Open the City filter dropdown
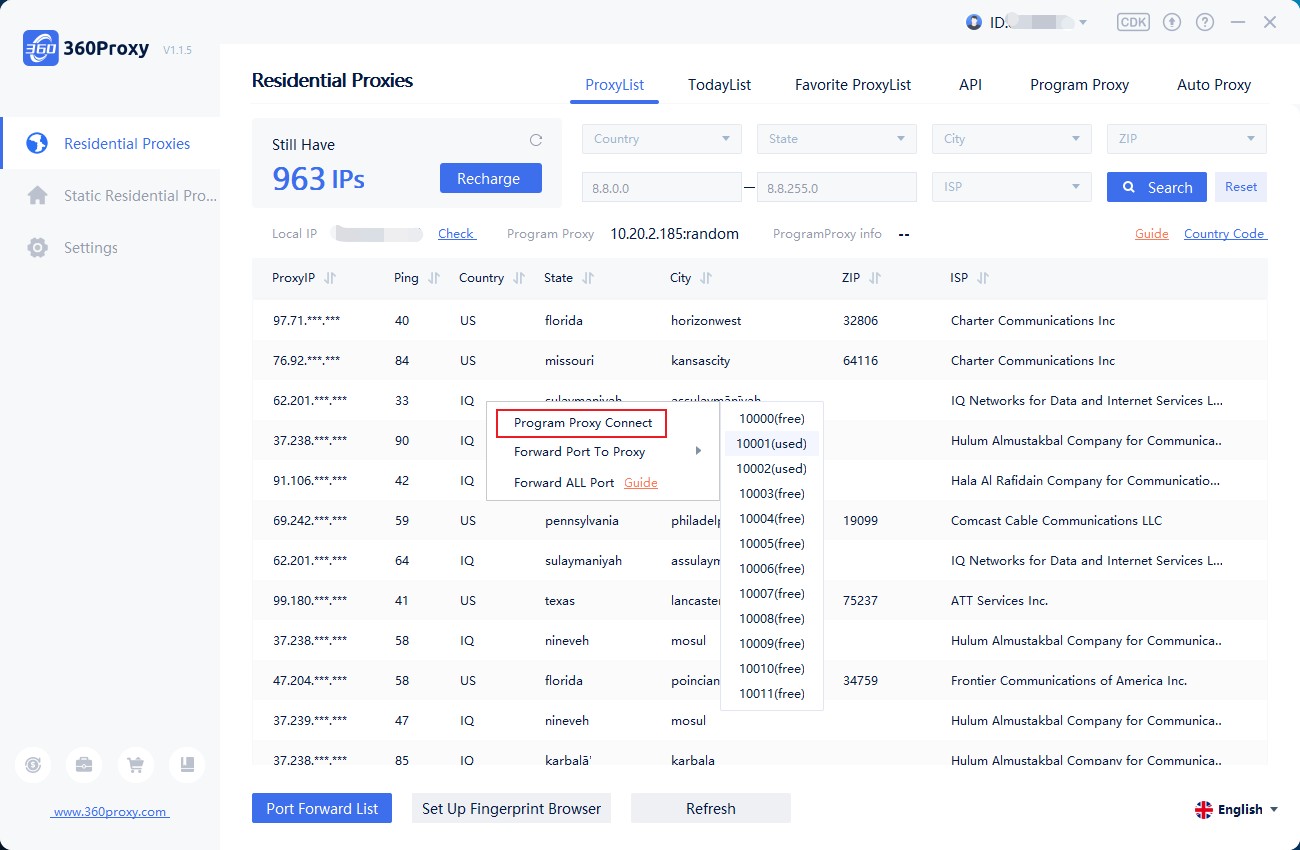Image resolution: width=1300 pixels, height=850 pixels. tap(1012, 139)
